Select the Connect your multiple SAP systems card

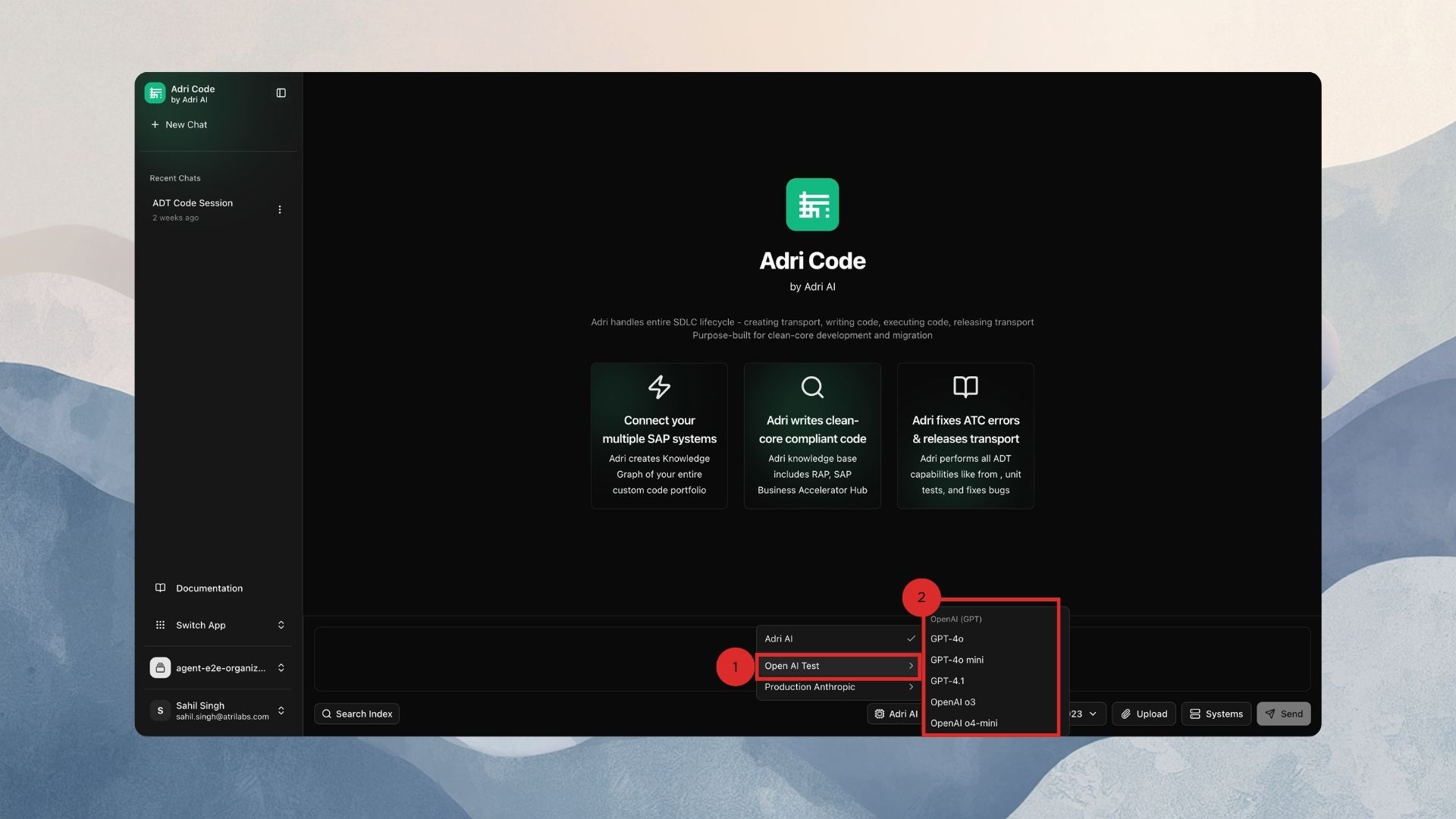pos(659,436)
